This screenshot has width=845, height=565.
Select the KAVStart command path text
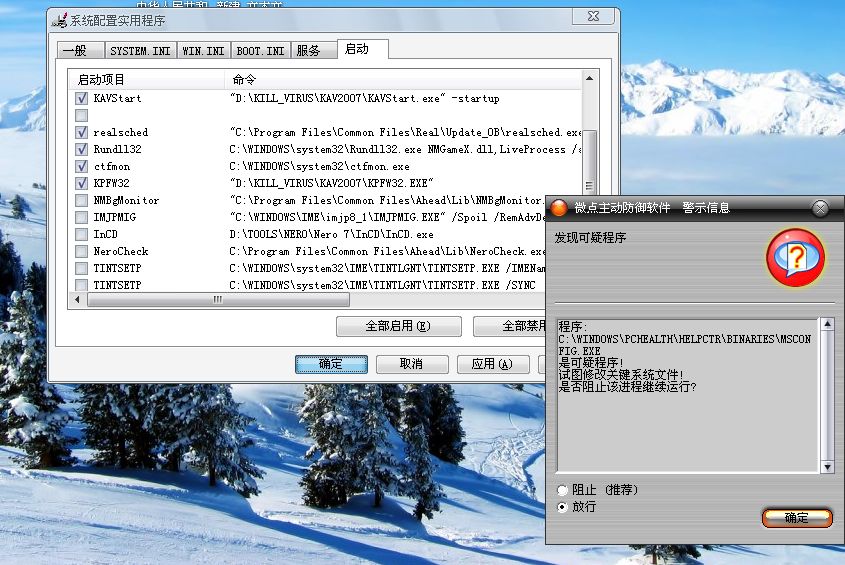coord(365,98)
